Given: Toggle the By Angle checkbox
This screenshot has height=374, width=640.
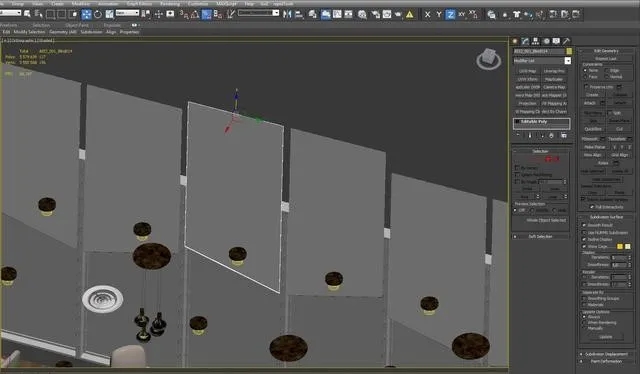Looking at the screenshot, I should (517, 182).
